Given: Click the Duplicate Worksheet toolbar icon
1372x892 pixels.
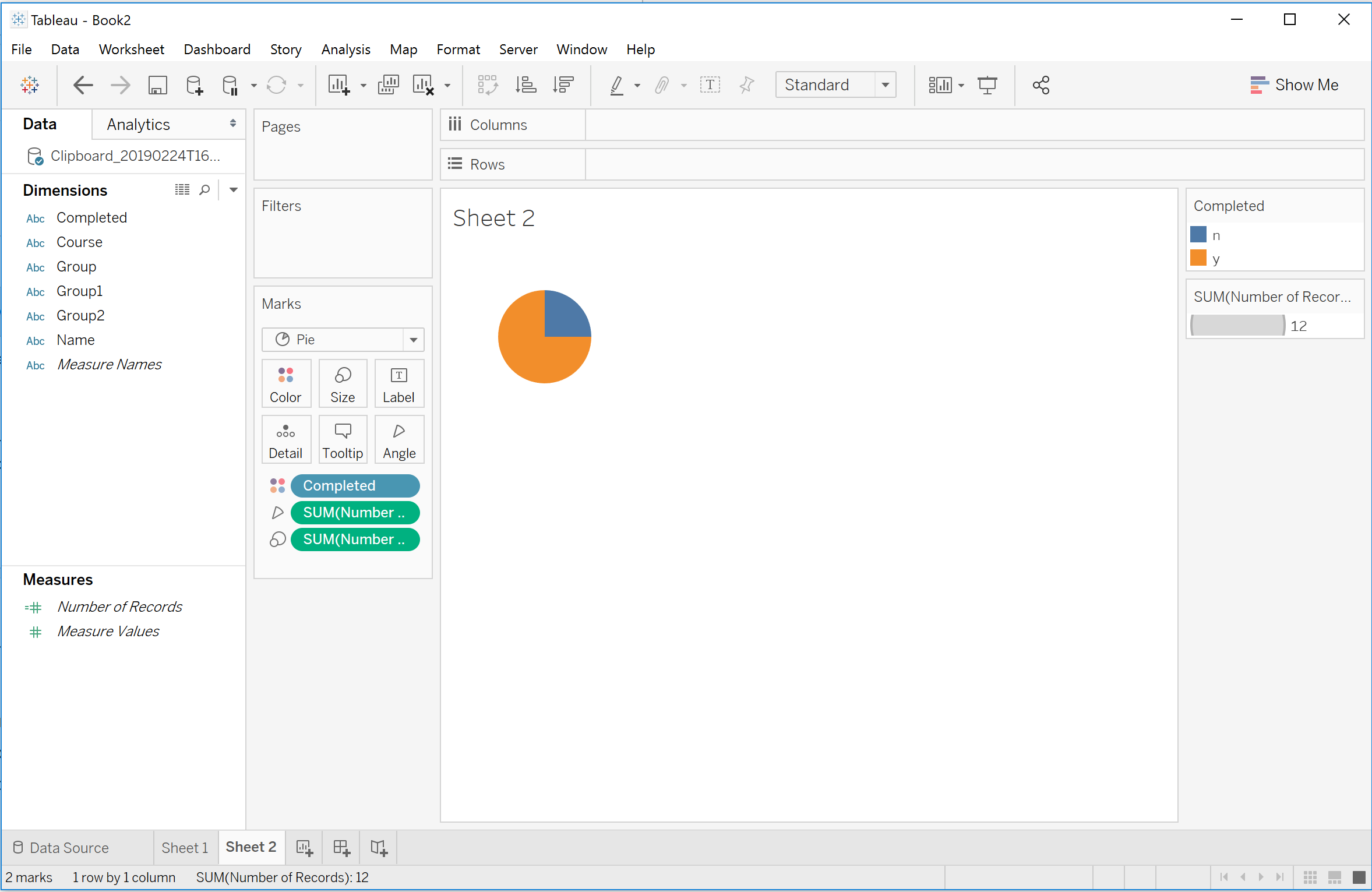Looking at the screenshot, I should pos(388,86).
